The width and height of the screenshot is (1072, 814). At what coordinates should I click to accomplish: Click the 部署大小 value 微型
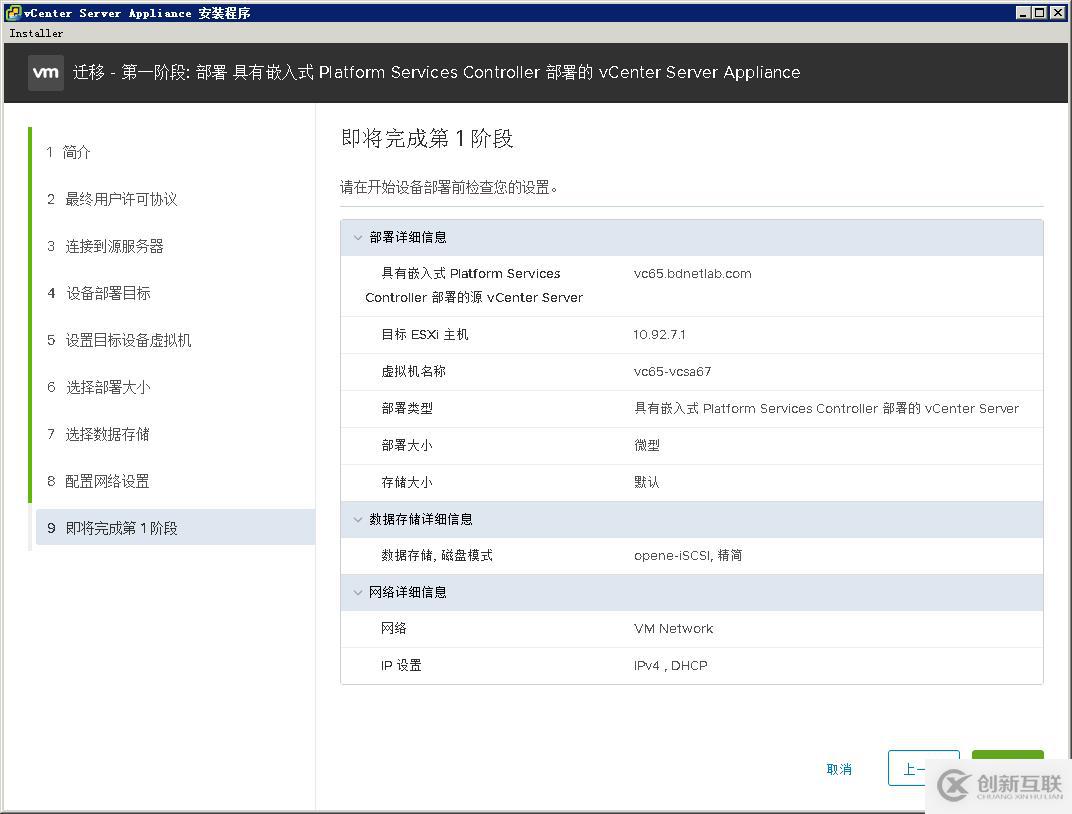(647, 446)
